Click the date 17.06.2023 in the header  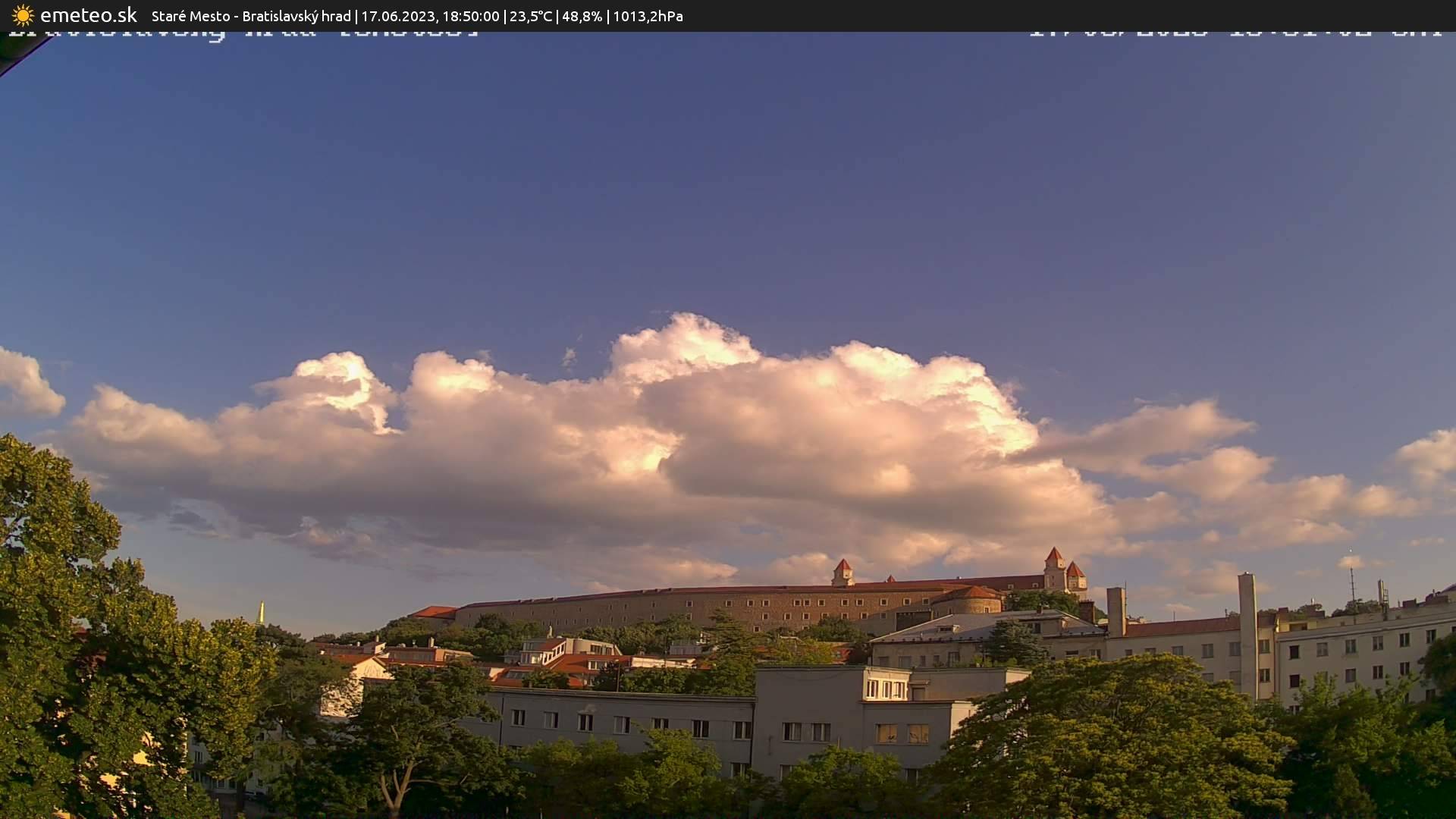(x=400, y=15)
